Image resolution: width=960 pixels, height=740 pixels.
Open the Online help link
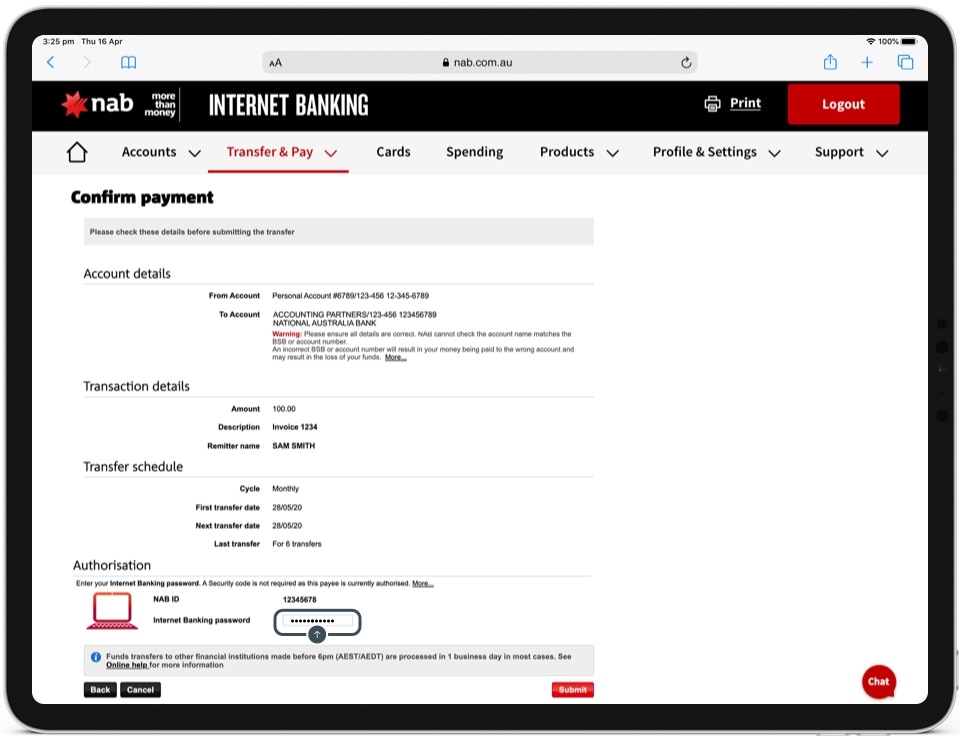pos(127,665)
